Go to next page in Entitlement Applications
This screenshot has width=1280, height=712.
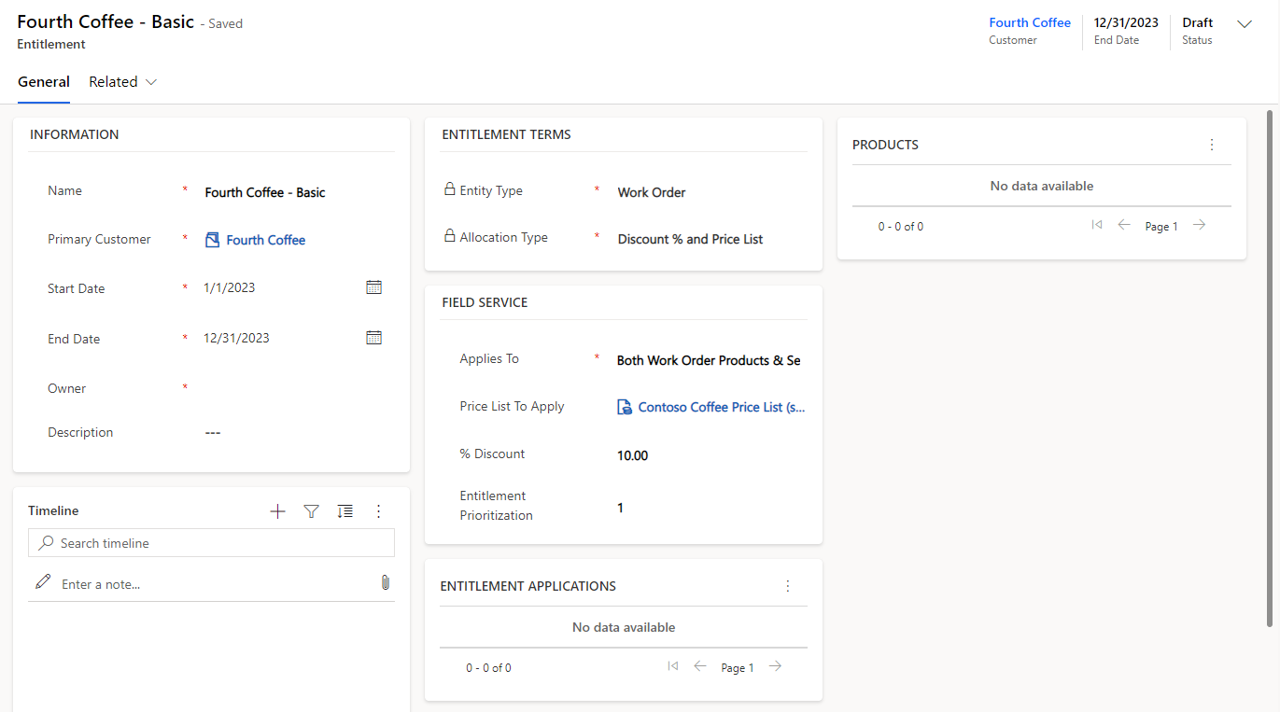tap(775, 666)
